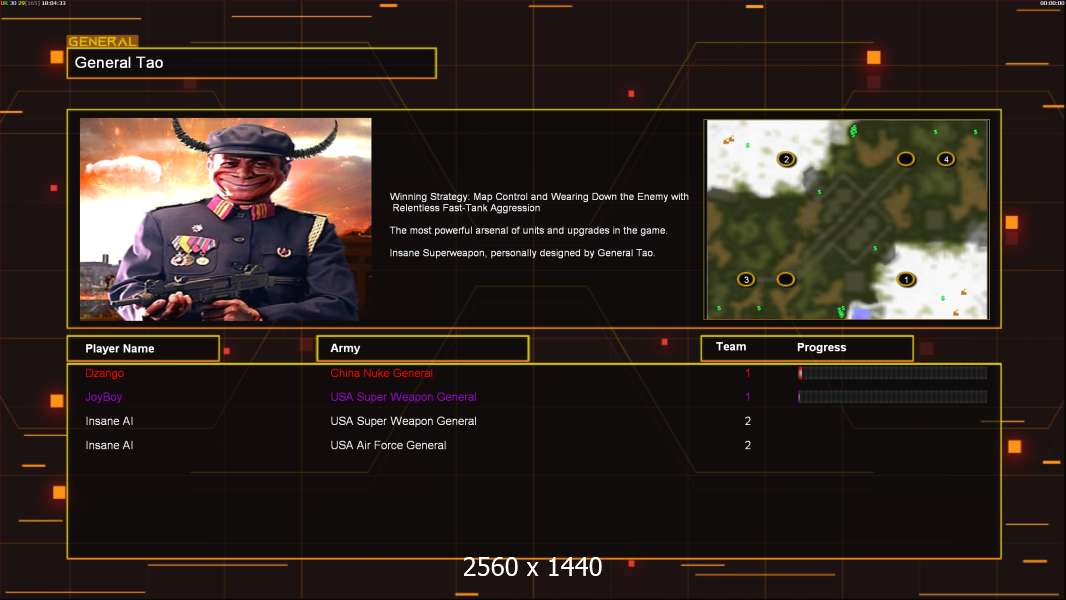The image size is (1066, 600).
Task: Click JoyBoy's USA Super Weapon General army
Action: 403,397
